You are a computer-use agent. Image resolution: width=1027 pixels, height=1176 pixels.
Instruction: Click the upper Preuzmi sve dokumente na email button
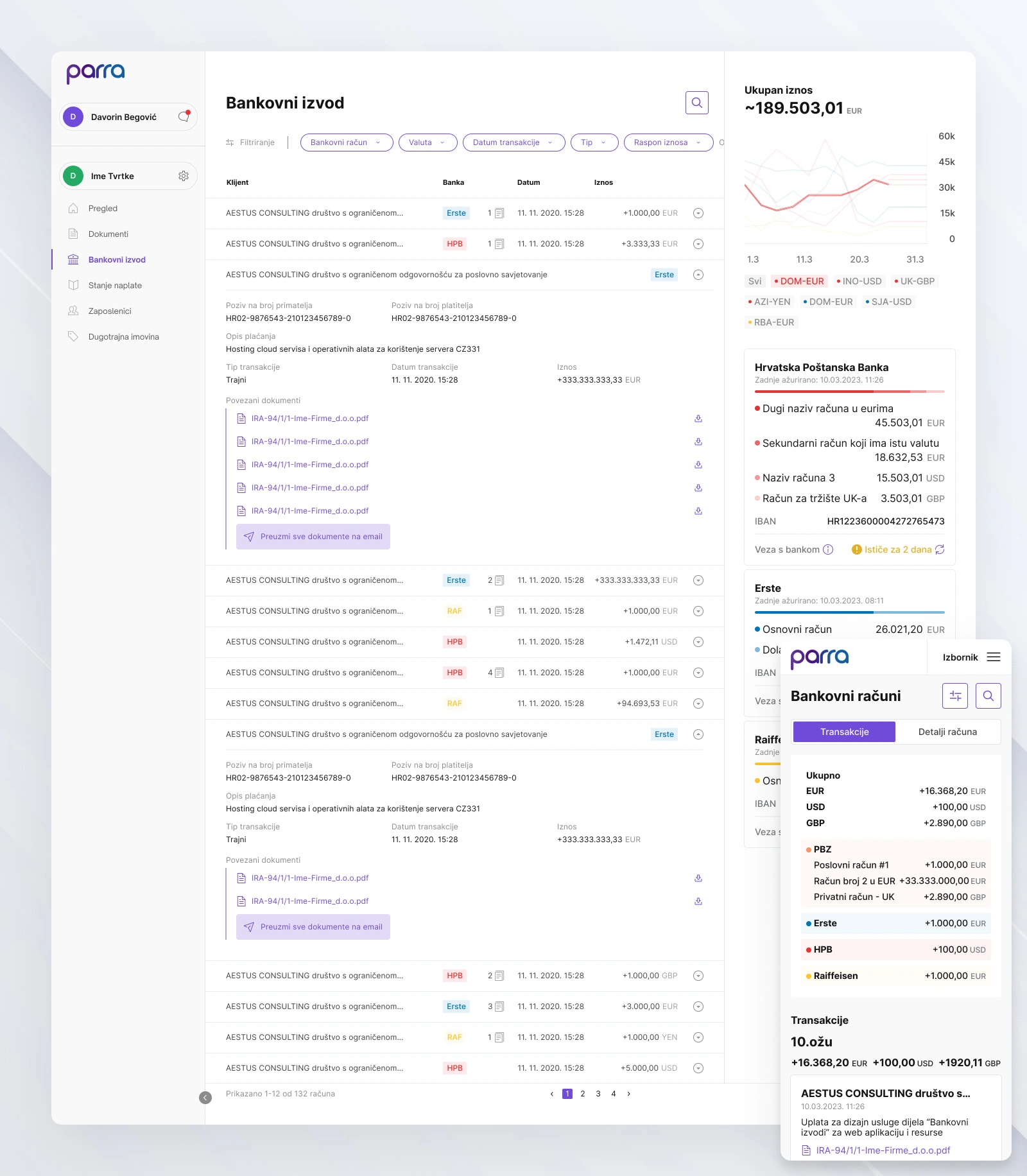coord(313,537)
